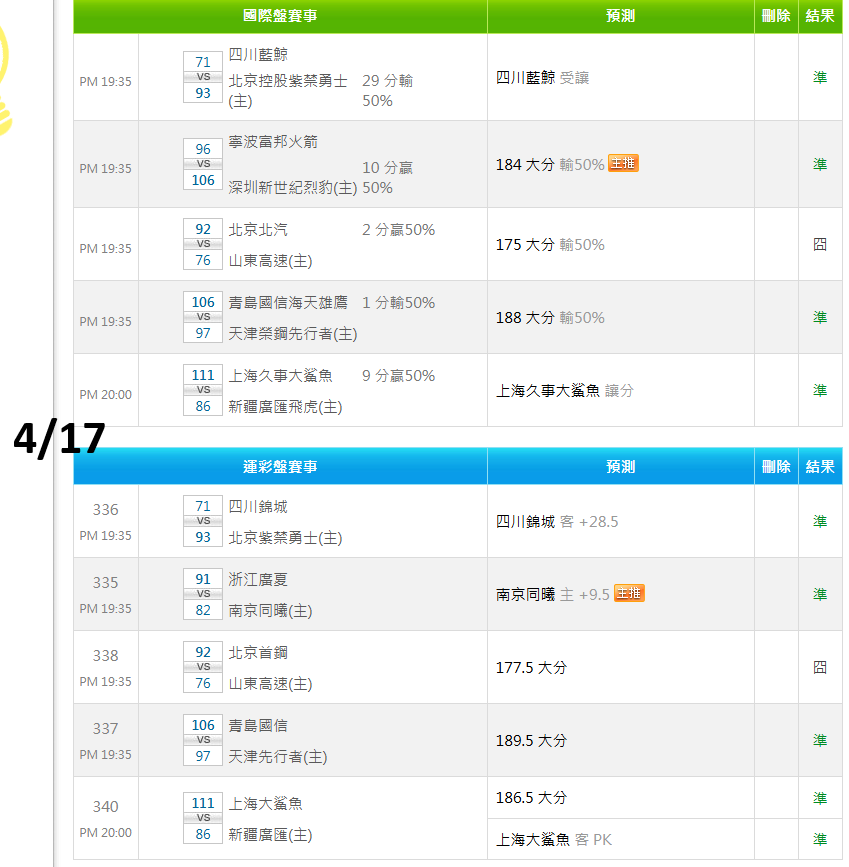849x867 pixels.
Task: Open 山東高速(主) in match 338
Action: pyautogui.click(x=270, y=683)
